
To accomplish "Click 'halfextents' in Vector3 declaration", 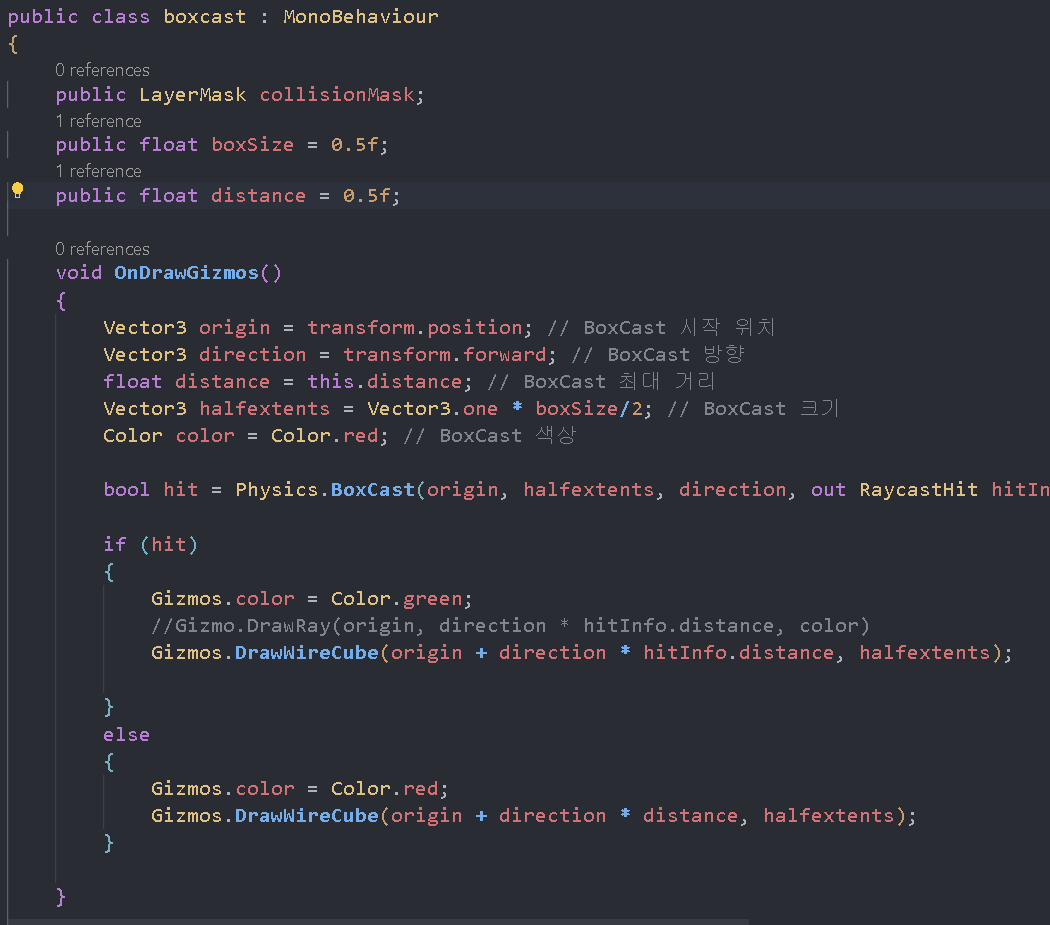I will (265, 409).
